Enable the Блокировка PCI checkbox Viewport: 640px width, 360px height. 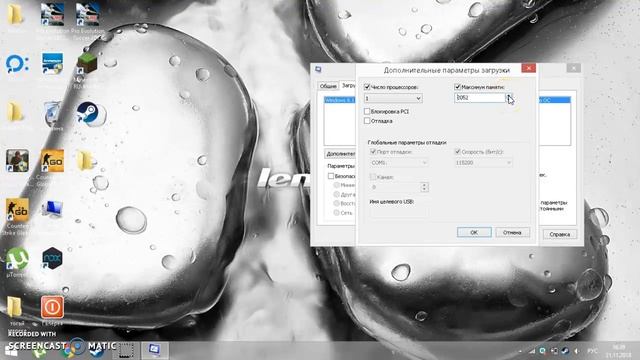[x=367, y=111]
